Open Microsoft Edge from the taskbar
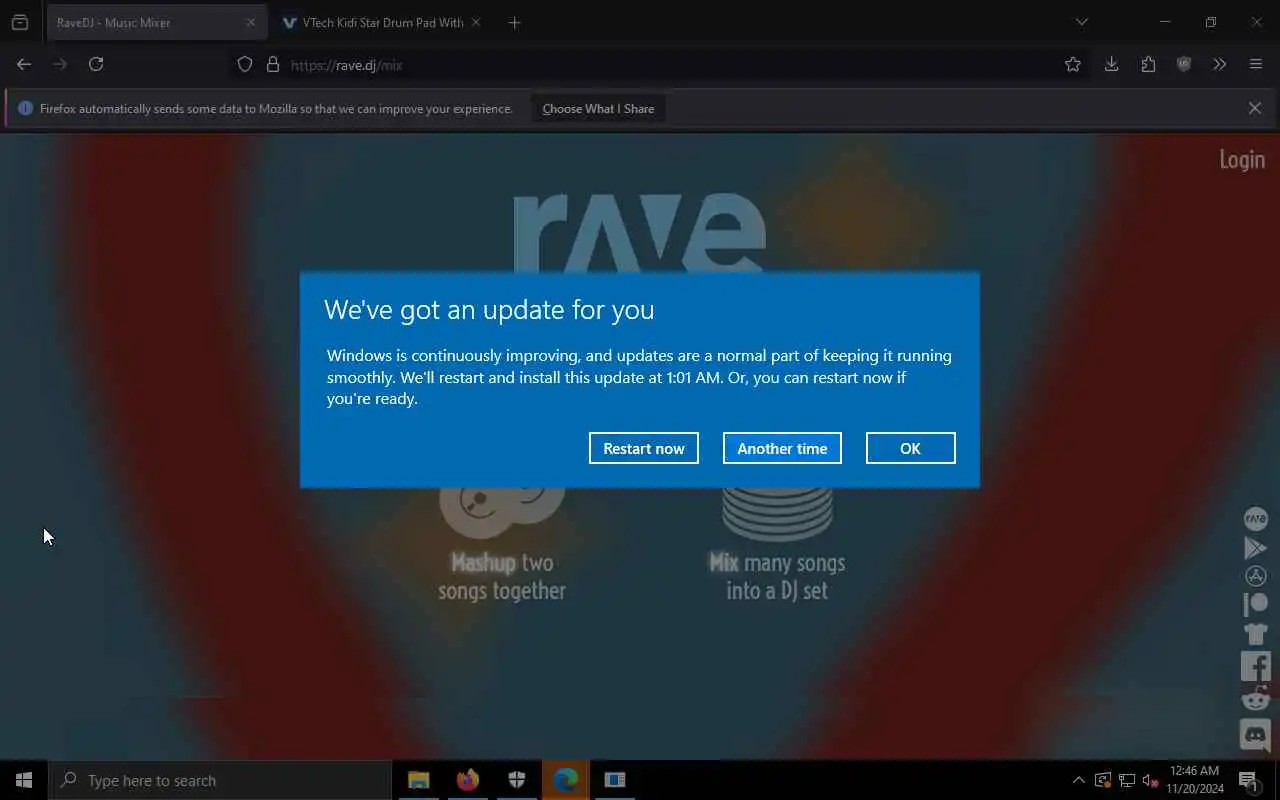1280x800 pixels. pos(565,780)
